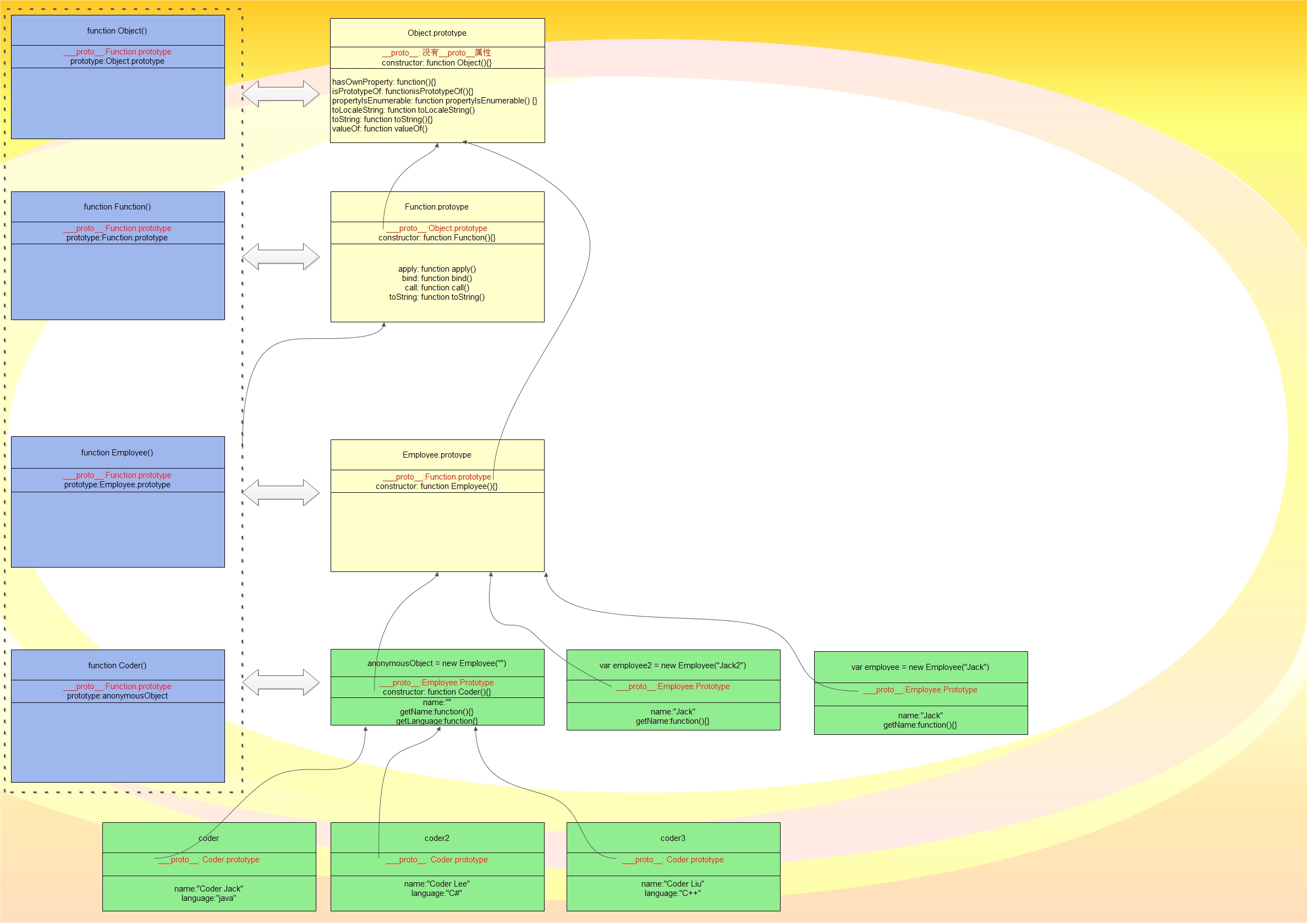Click the function Coder() header
The height and width of the screenshot is (924, 1307).
117,665
